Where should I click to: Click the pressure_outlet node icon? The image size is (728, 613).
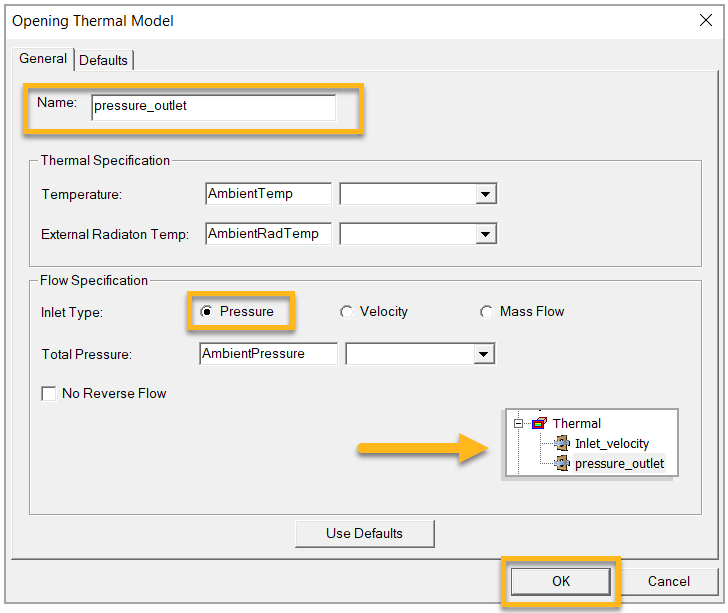tap(562, 464)
